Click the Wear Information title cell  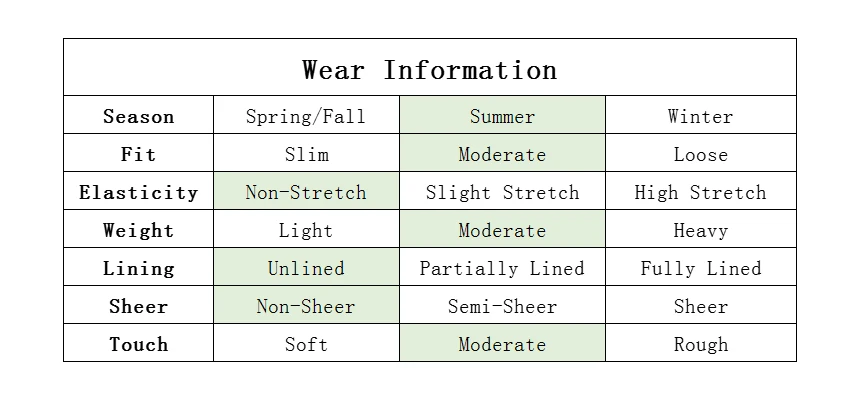click(x=429, y=67)
